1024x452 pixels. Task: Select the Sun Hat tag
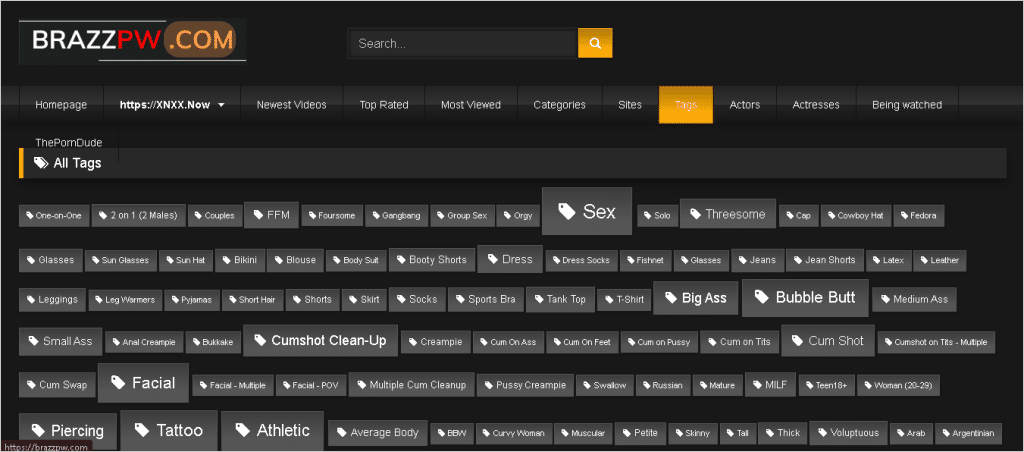tap(185, 260)
